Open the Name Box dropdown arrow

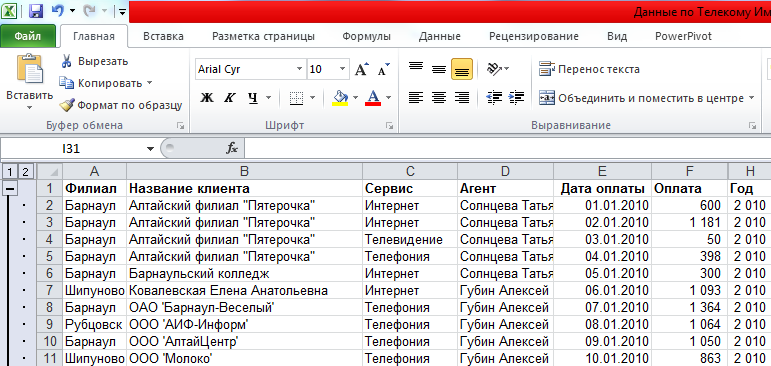150,149
